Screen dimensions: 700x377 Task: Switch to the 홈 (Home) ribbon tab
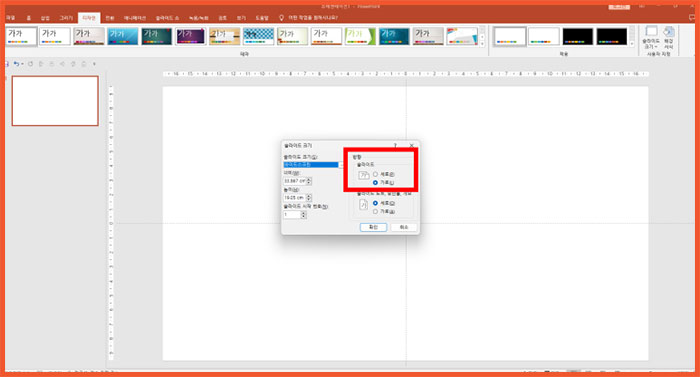pyautogui.click(x=29, y=18)
